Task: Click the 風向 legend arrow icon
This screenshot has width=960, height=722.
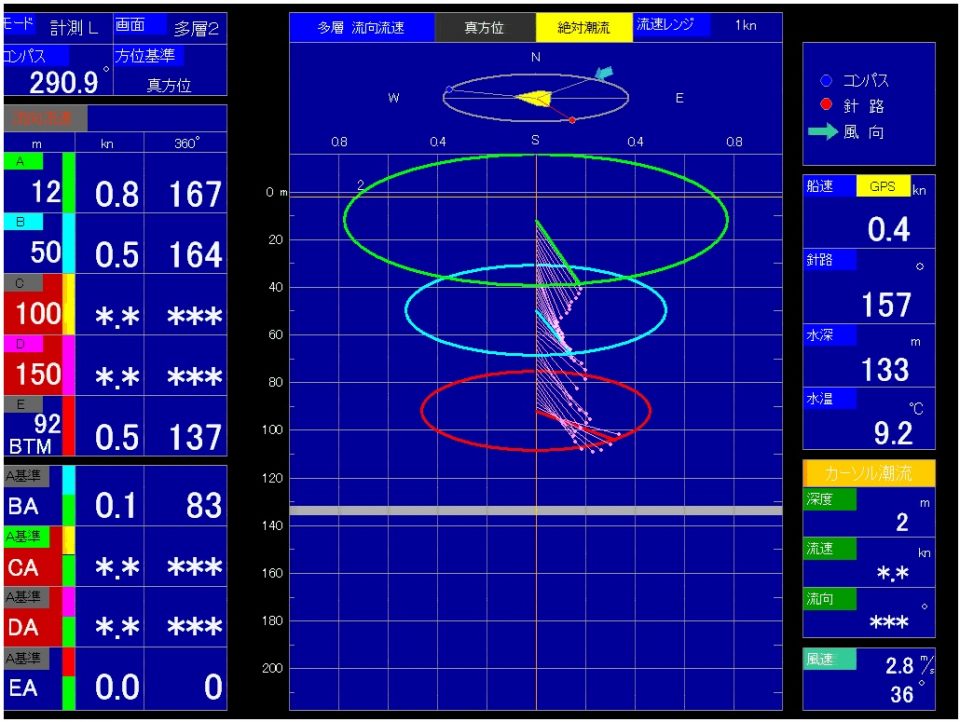Action: coord(823,131)
